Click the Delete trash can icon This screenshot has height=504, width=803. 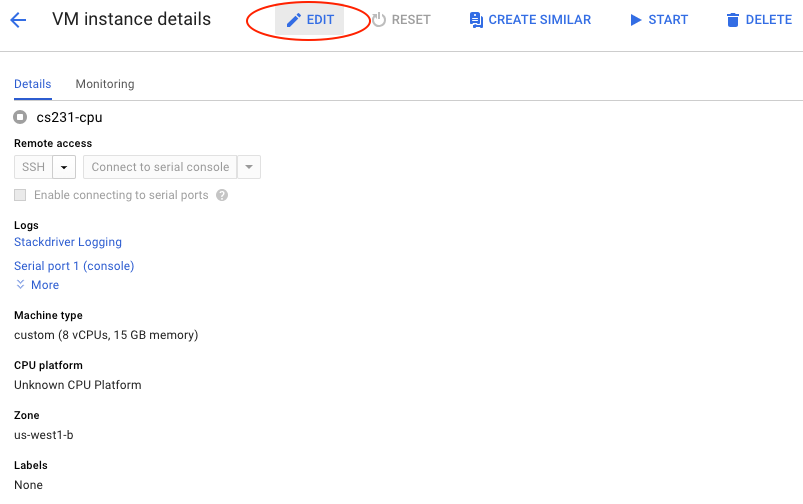coord(733,20)
